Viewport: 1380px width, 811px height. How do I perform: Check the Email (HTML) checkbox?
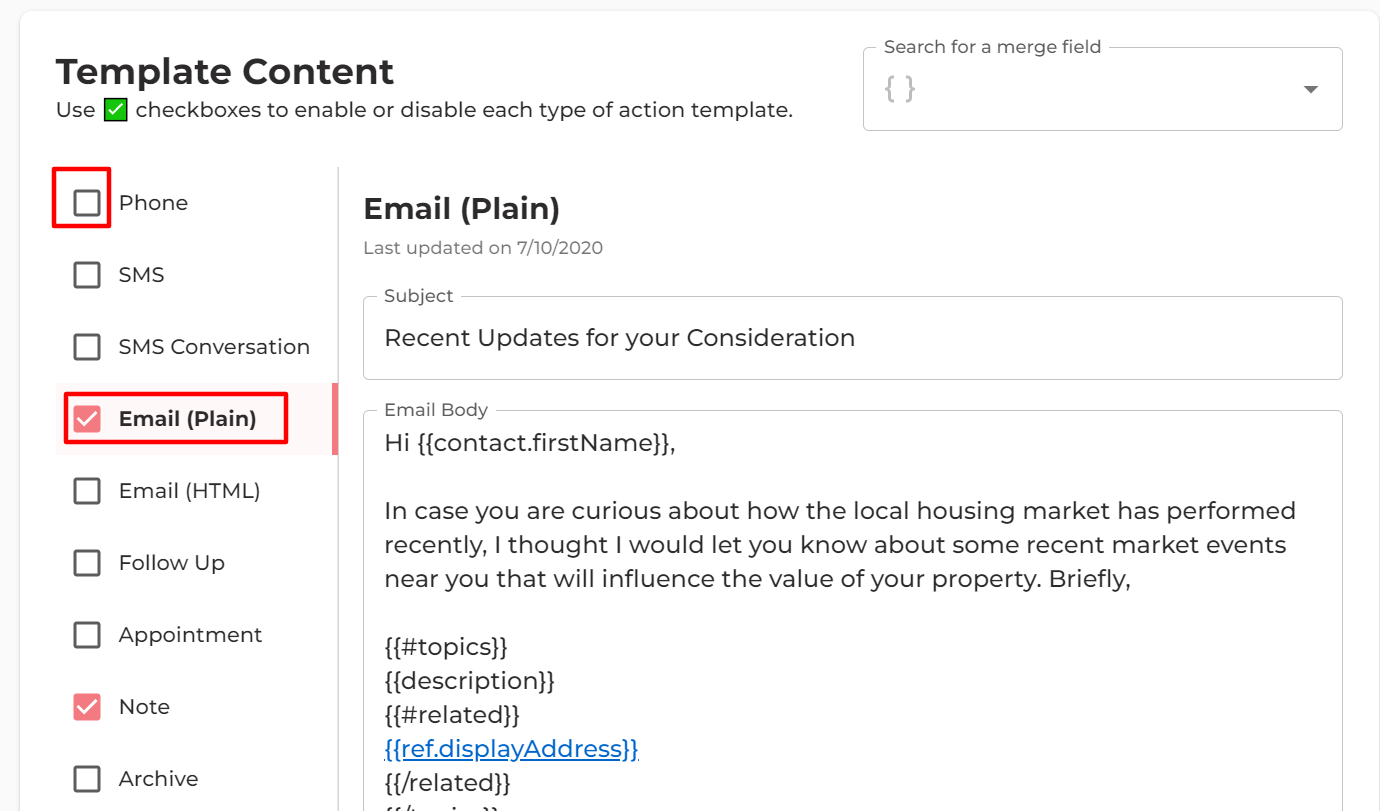point(87,491)
